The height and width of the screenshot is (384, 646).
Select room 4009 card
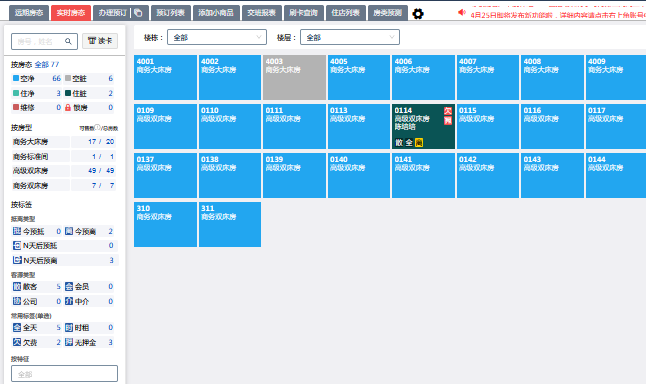(616, 77)
